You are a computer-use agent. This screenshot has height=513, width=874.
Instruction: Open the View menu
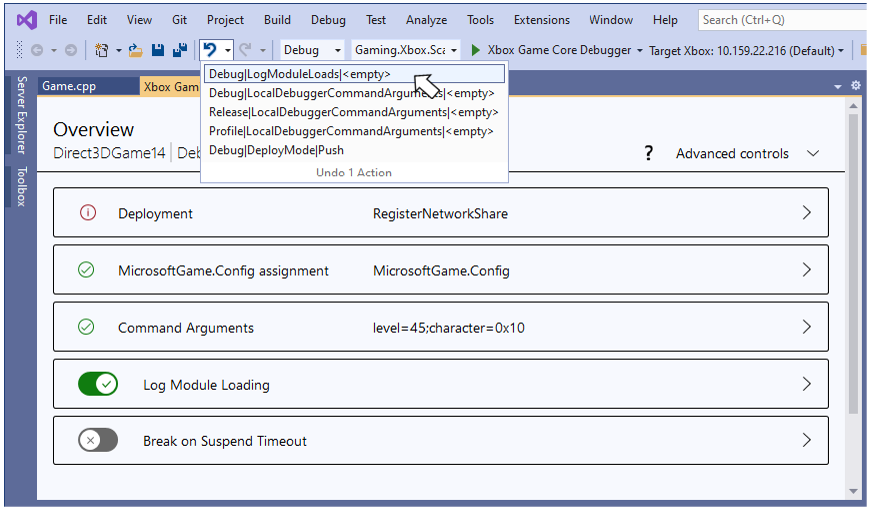(x=139, y=20)
